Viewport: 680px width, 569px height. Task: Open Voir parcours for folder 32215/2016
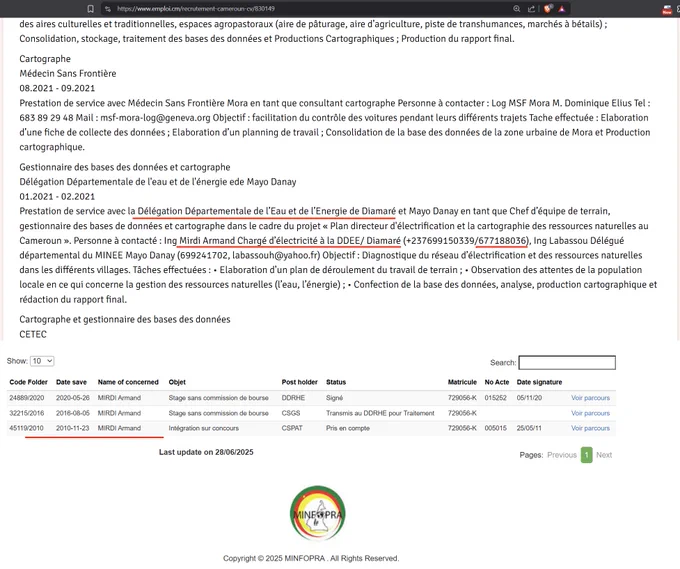tap(590, 413)
